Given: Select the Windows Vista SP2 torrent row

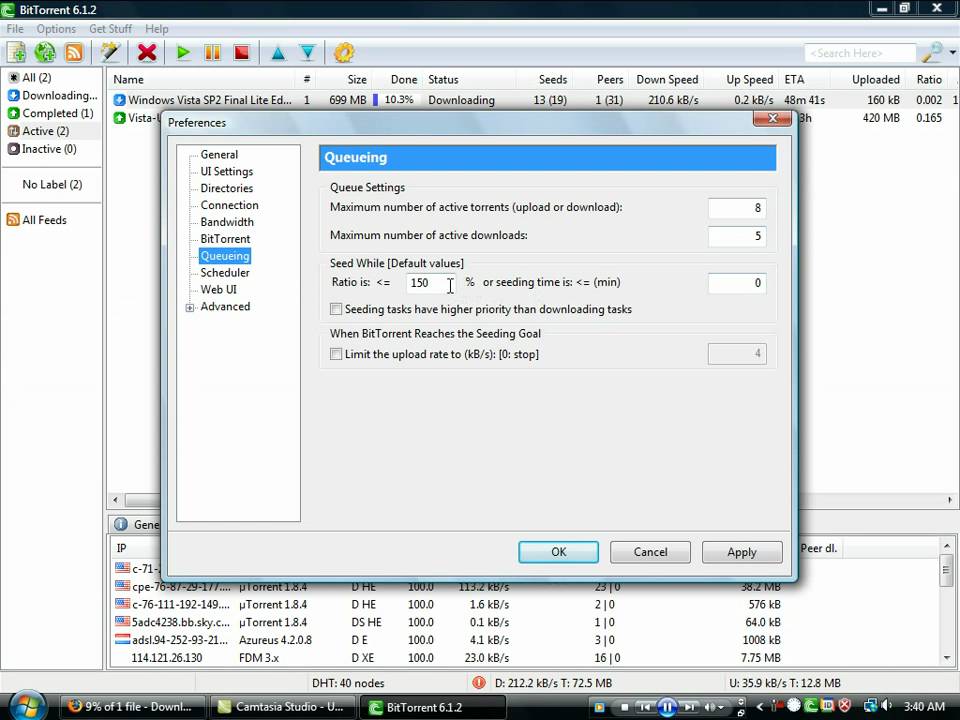Looking at the screenshot, I should [x=533, y=100].
